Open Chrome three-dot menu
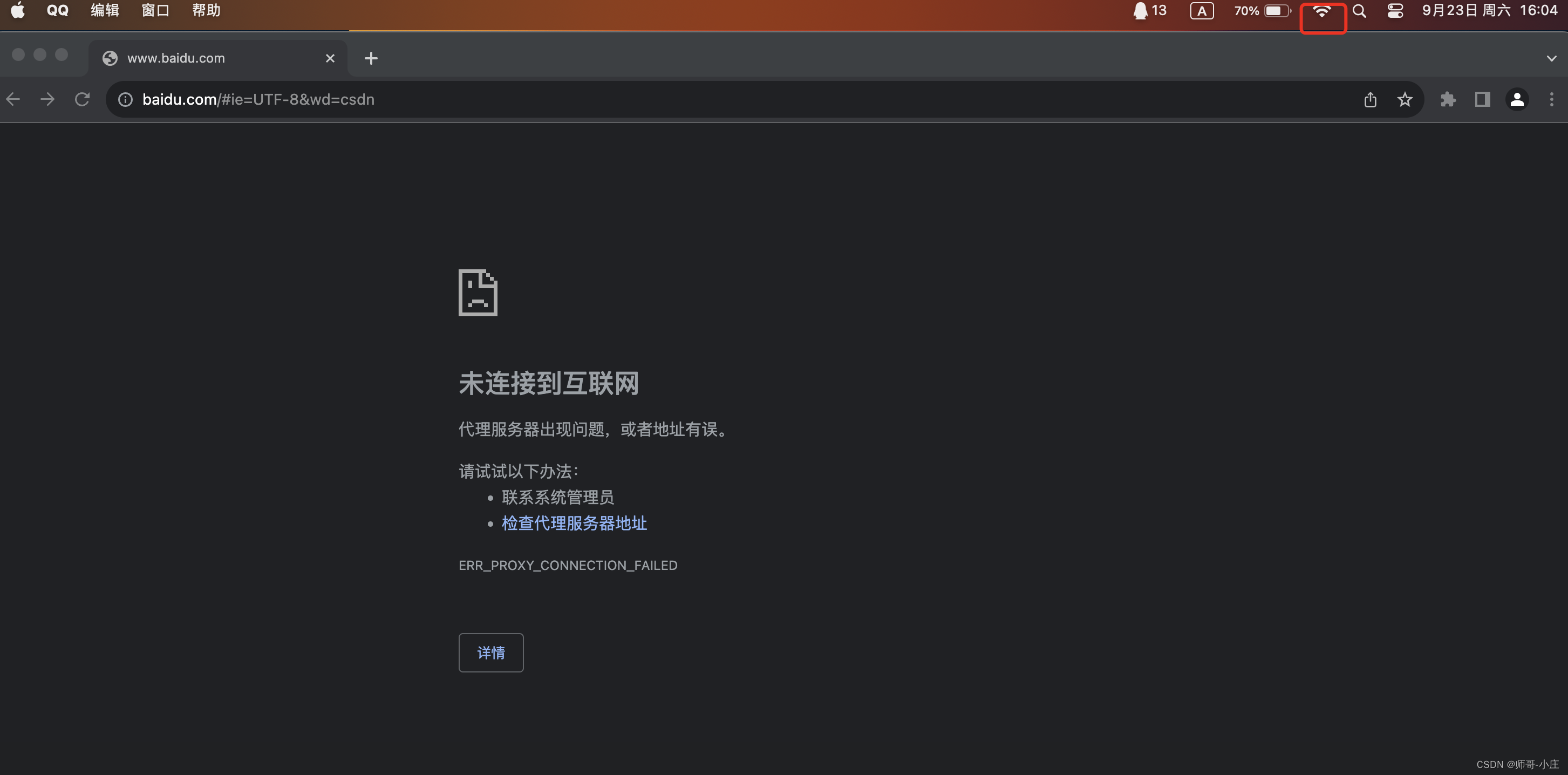 (x=1551, y=99)
